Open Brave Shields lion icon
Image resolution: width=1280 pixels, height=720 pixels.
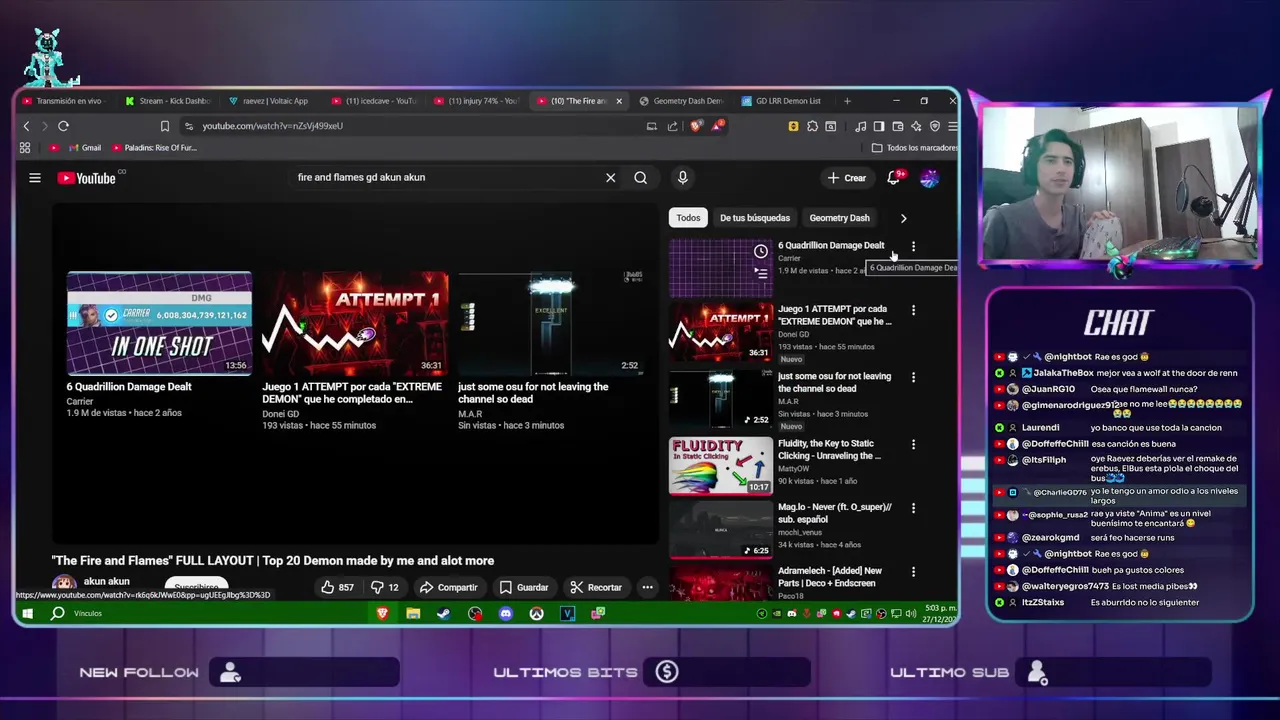coord(695,126)
